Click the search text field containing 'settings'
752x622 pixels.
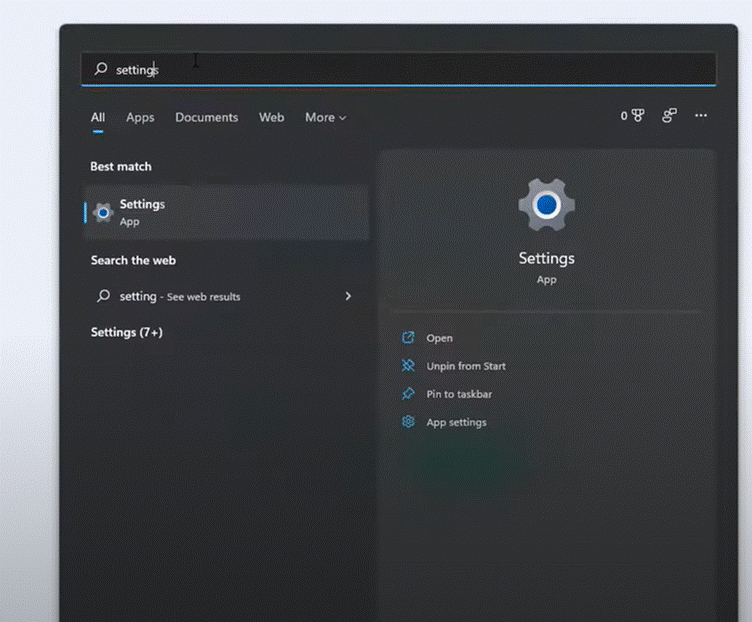coord(399,69)
